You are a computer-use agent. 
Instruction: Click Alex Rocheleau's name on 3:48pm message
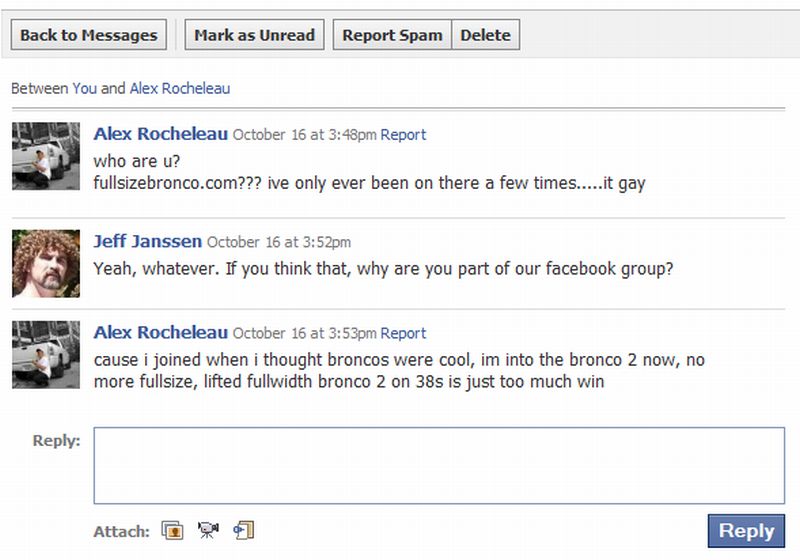(160, 134)
